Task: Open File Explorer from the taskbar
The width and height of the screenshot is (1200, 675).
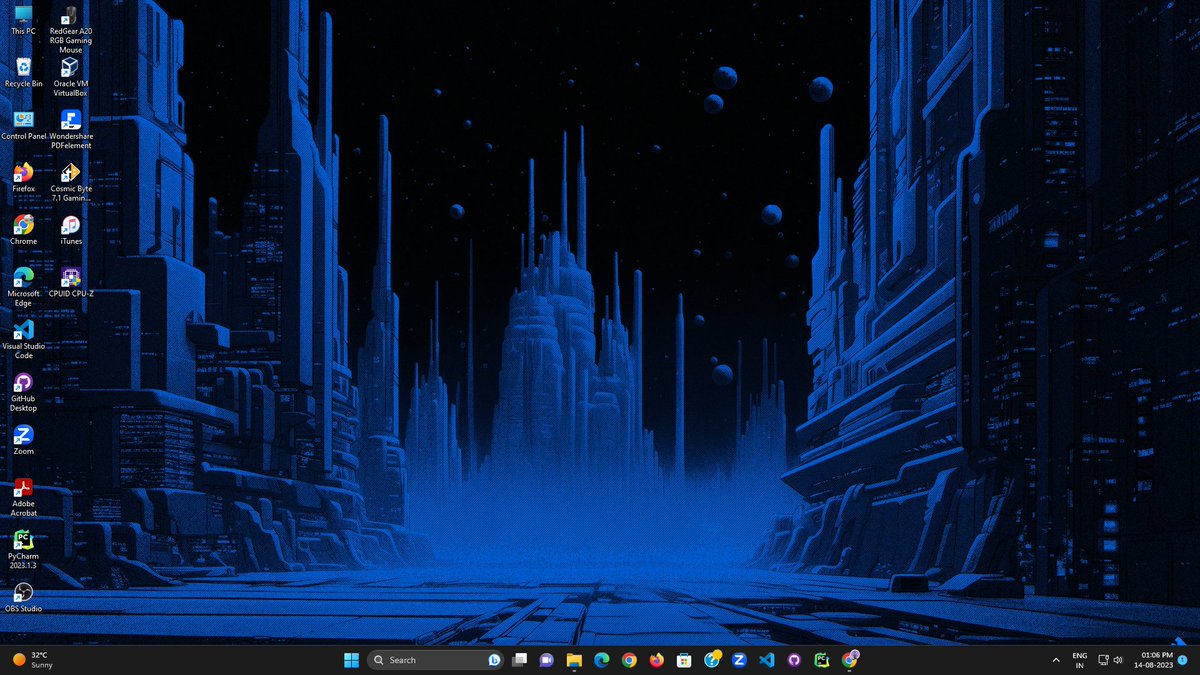Action: coord(574,660)
